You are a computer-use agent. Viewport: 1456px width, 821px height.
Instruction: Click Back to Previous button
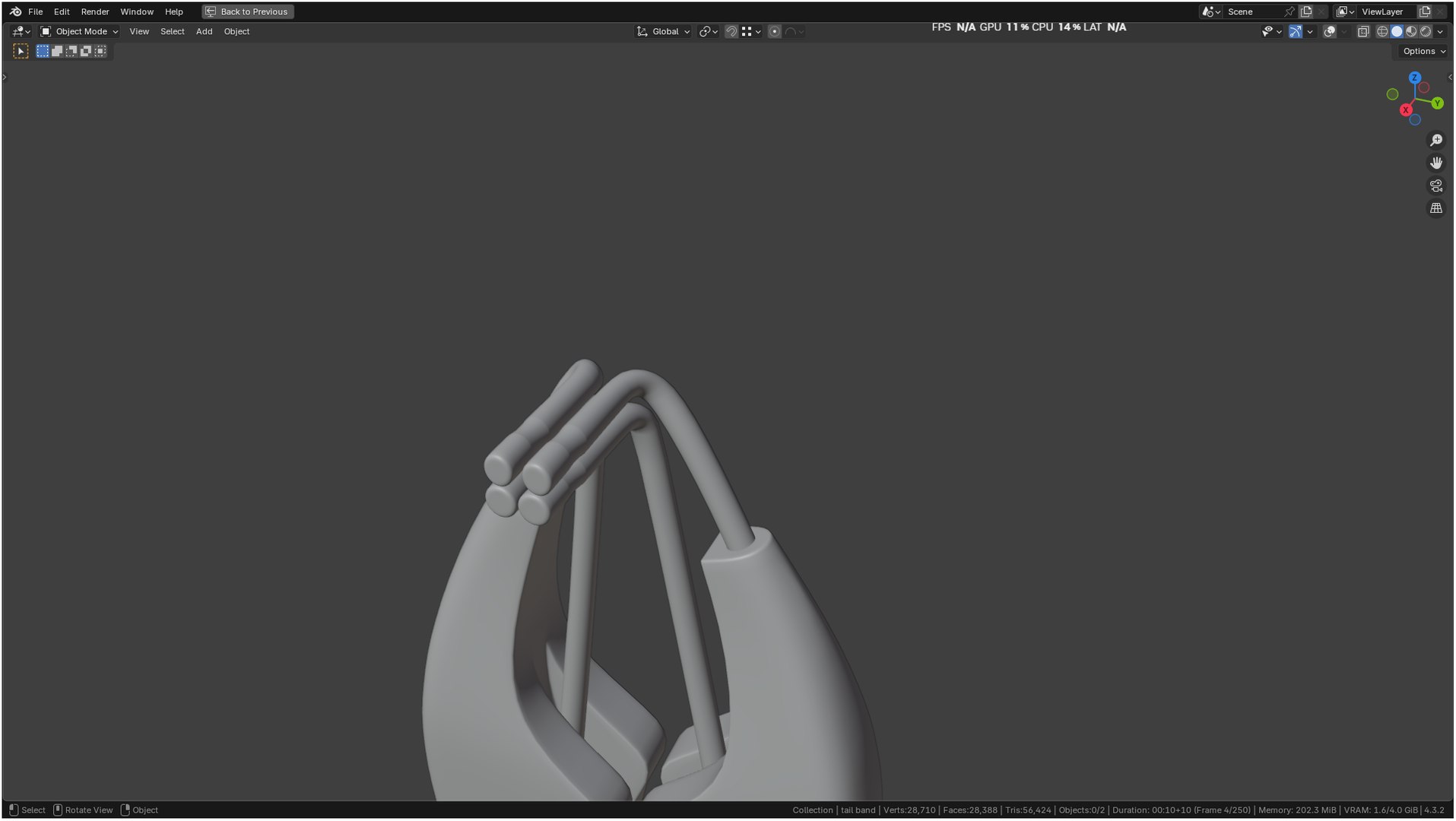point(247,11)
